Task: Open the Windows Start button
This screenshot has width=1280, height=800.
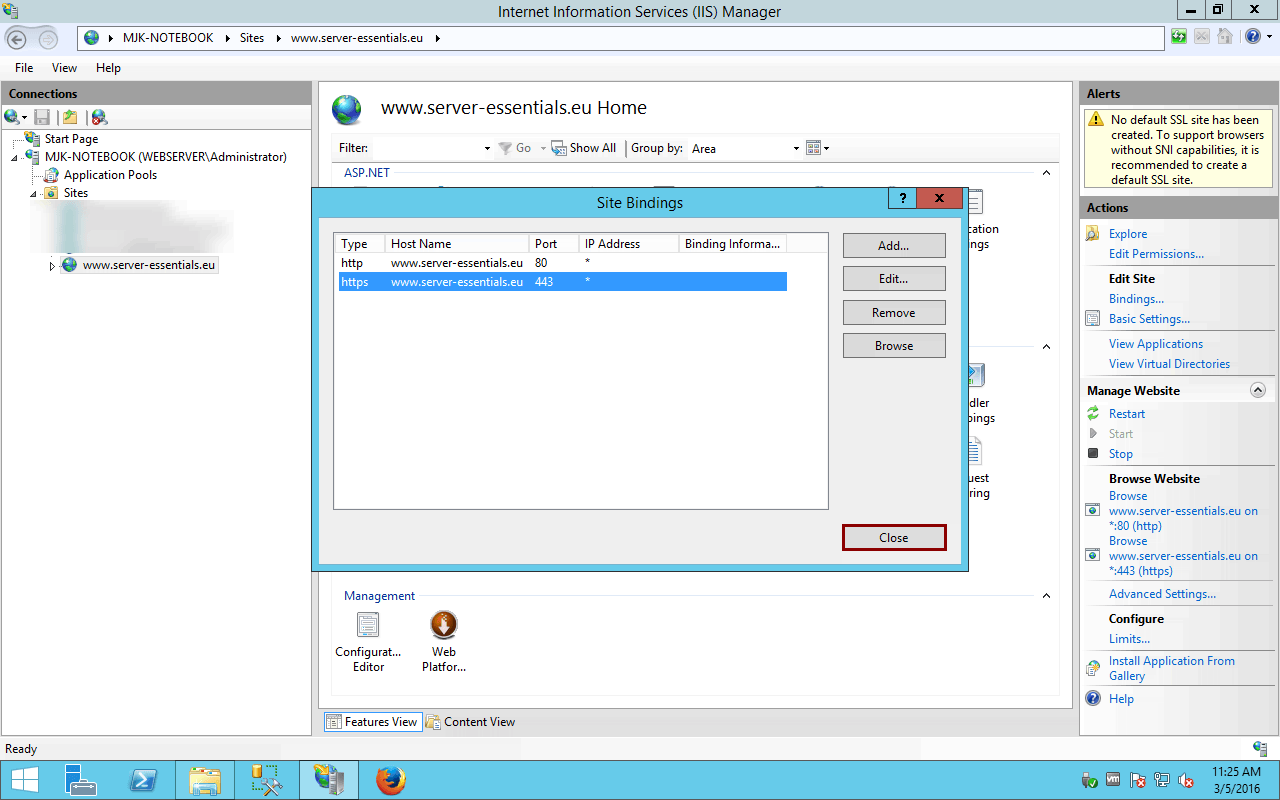Action: pyautogui.click(x=25, y=780)
